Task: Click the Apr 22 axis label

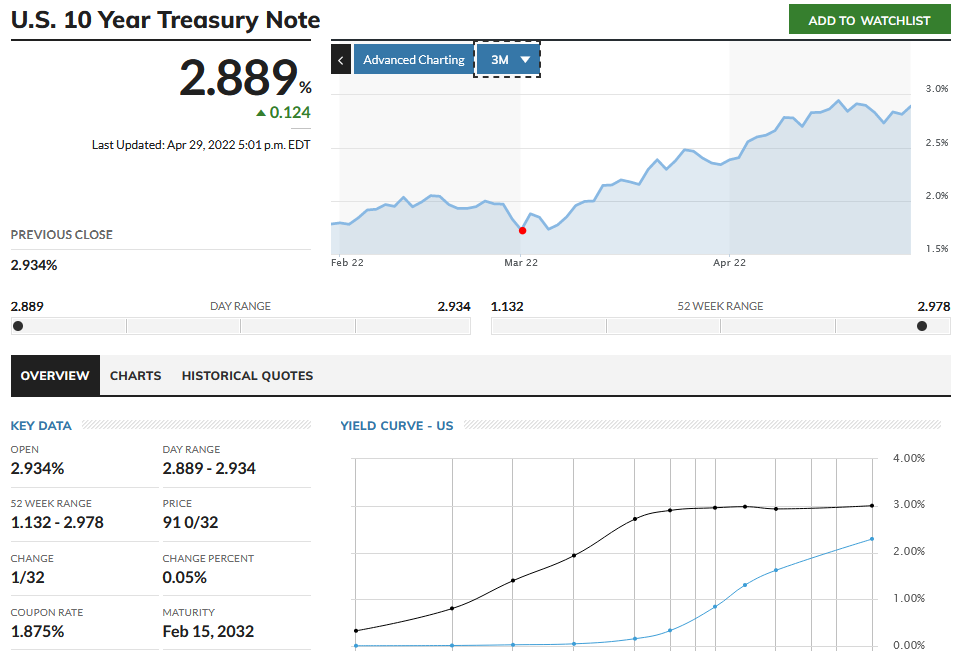Action: (x=729, y=262)
